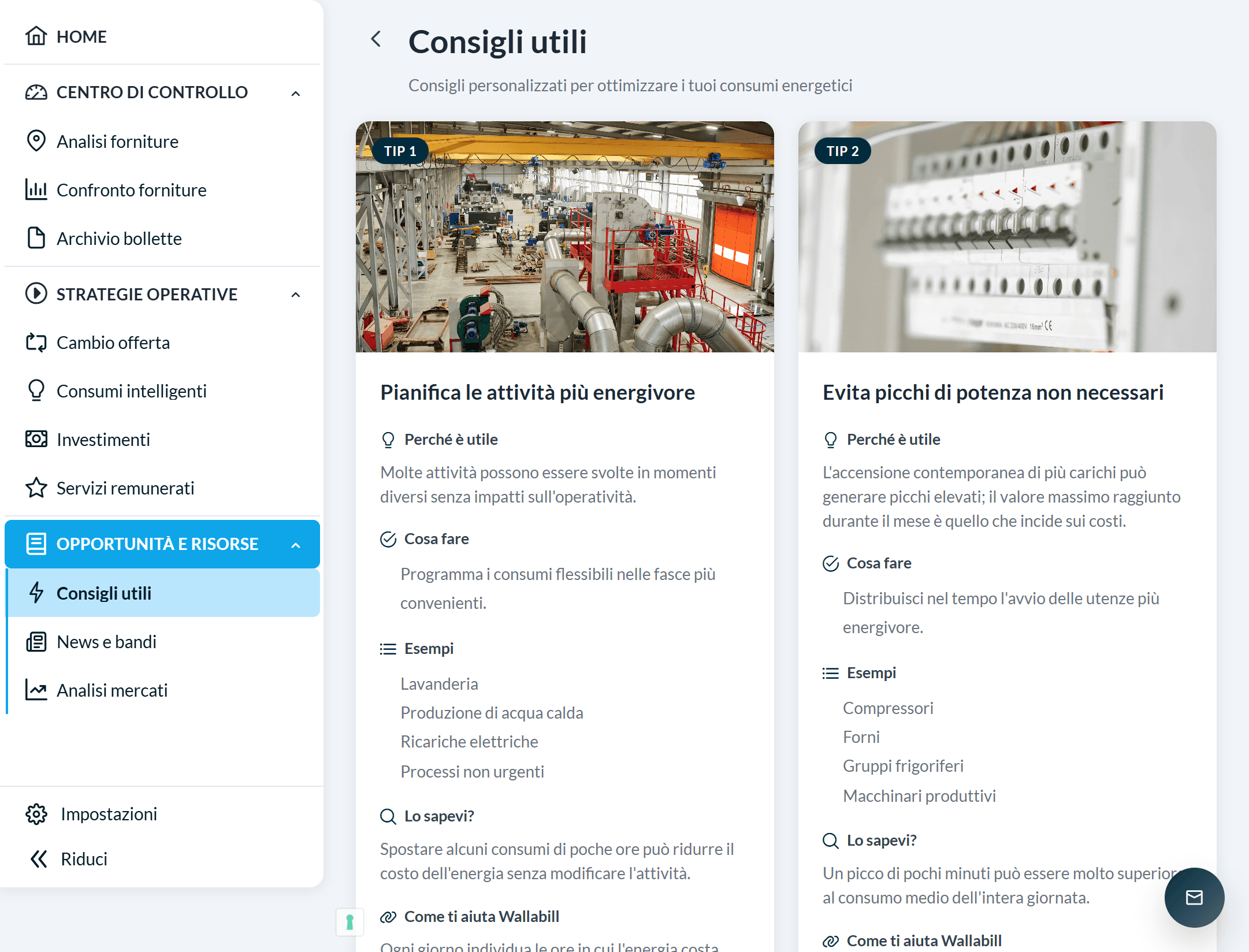The width and height of the screenshot is (1249, 952).
Task: Click the Riduci double chevron icon
Action: (38, 859)
